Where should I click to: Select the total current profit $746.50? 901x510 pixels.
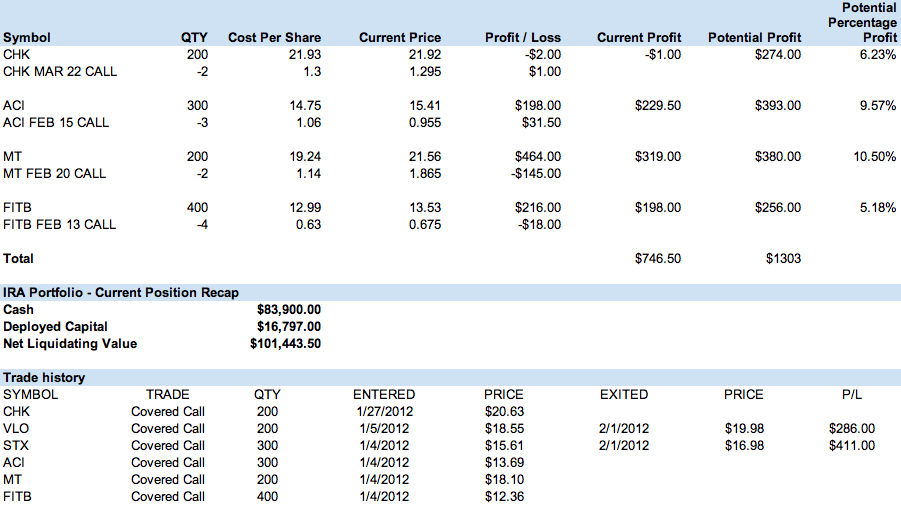click(658, 259)
